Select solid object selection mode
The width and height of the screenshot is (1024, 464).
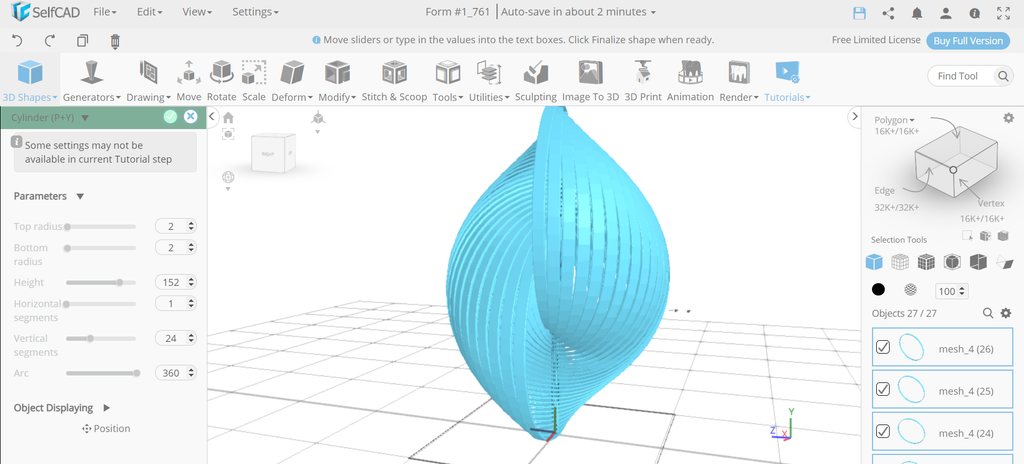(x=874, y=262)
